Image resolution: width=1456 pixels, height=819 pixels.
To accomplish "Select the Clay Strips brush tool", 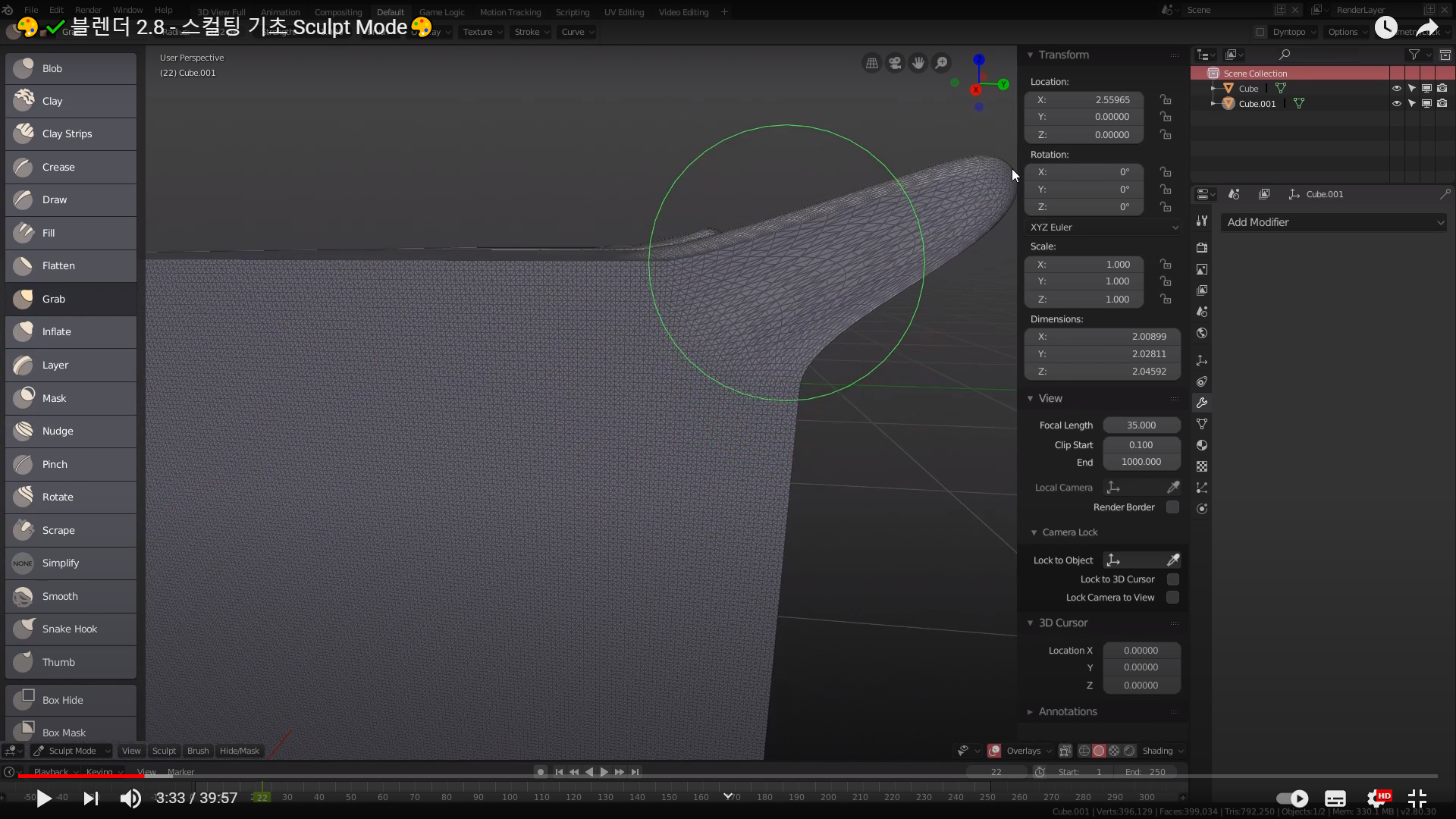I will [x=70, y=133].
